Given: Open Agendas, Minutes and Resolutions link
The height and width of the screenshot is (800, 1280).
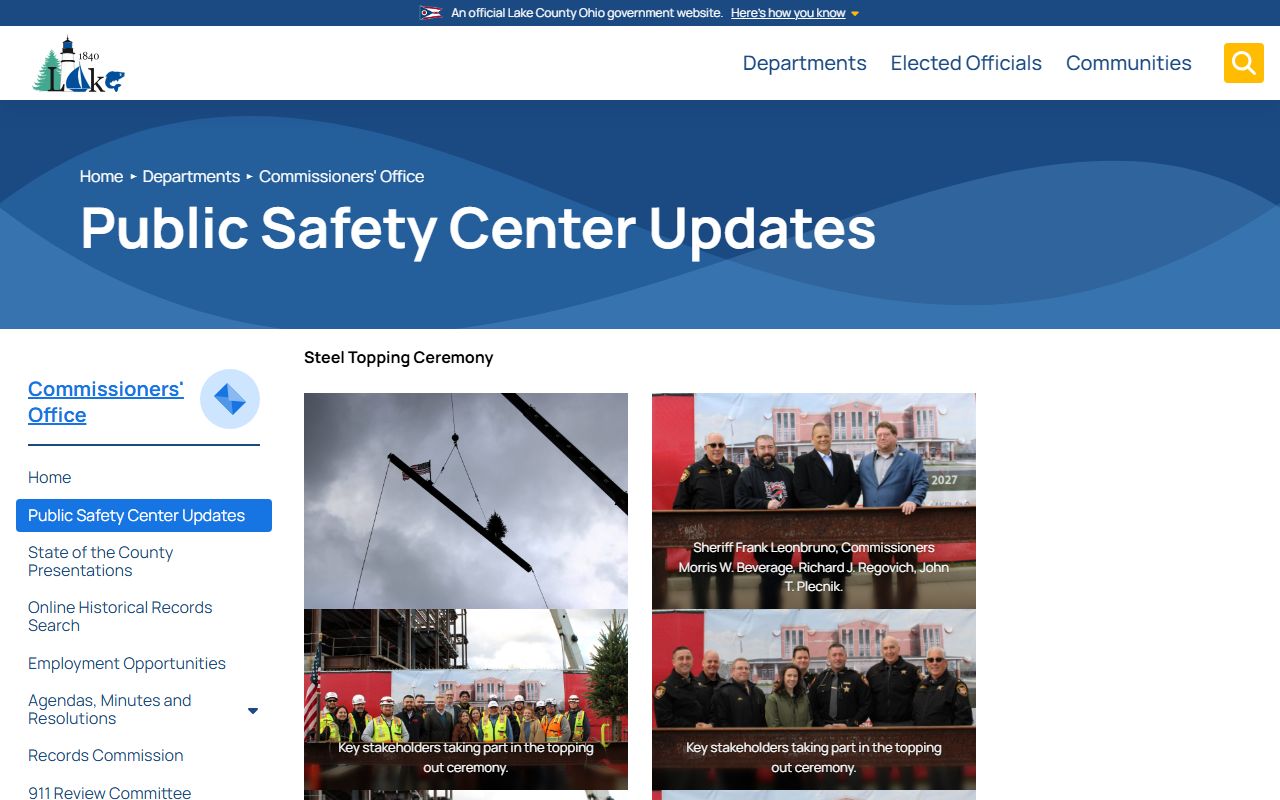Looking at the screenshot, I should point(110,710).
